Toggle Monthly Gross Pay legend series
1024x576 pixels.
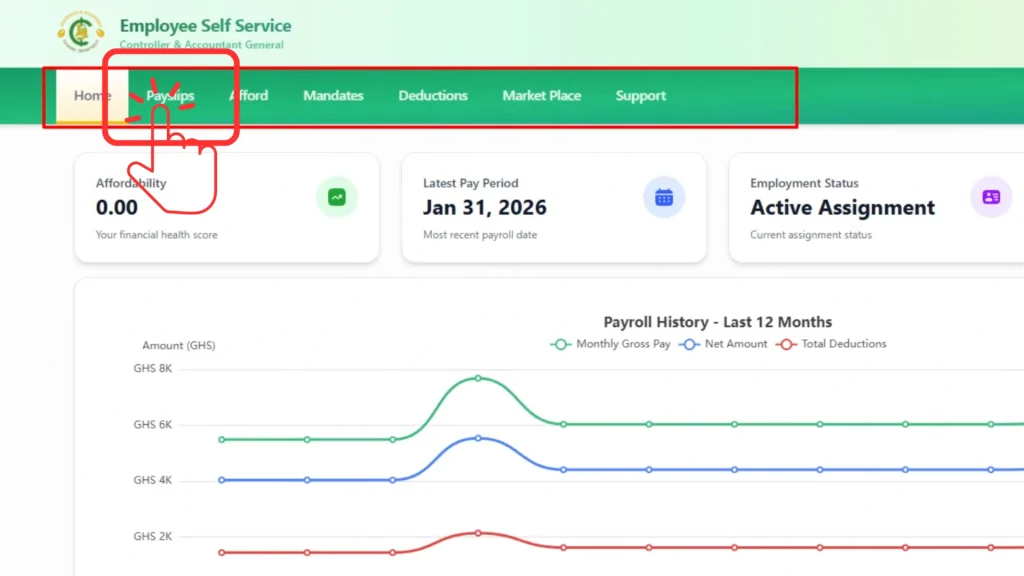tap(611, 344)
